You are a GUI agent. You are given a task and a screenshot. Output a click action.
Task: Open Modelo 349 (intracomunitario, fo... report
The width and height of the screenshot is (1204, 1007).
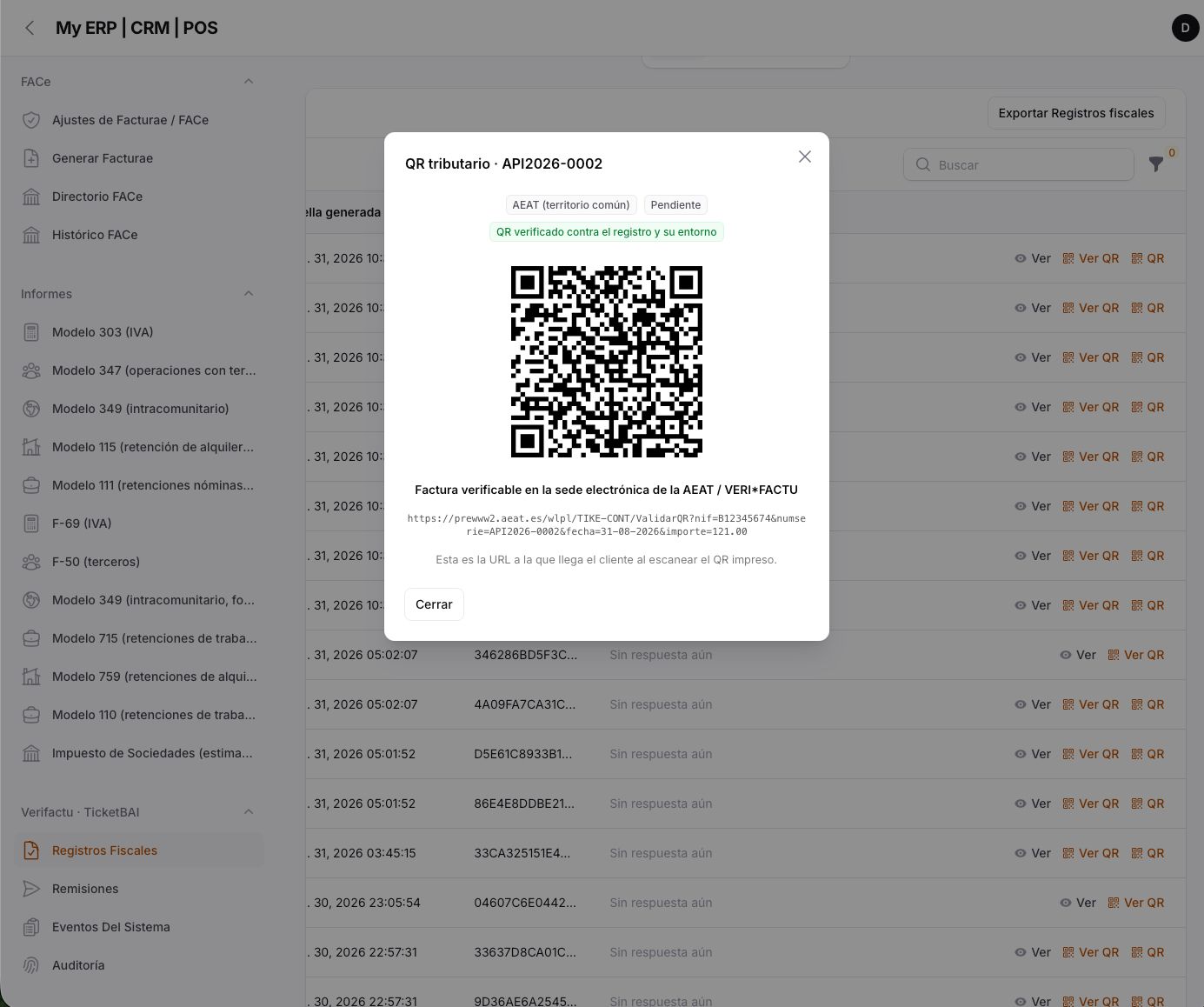139,600
